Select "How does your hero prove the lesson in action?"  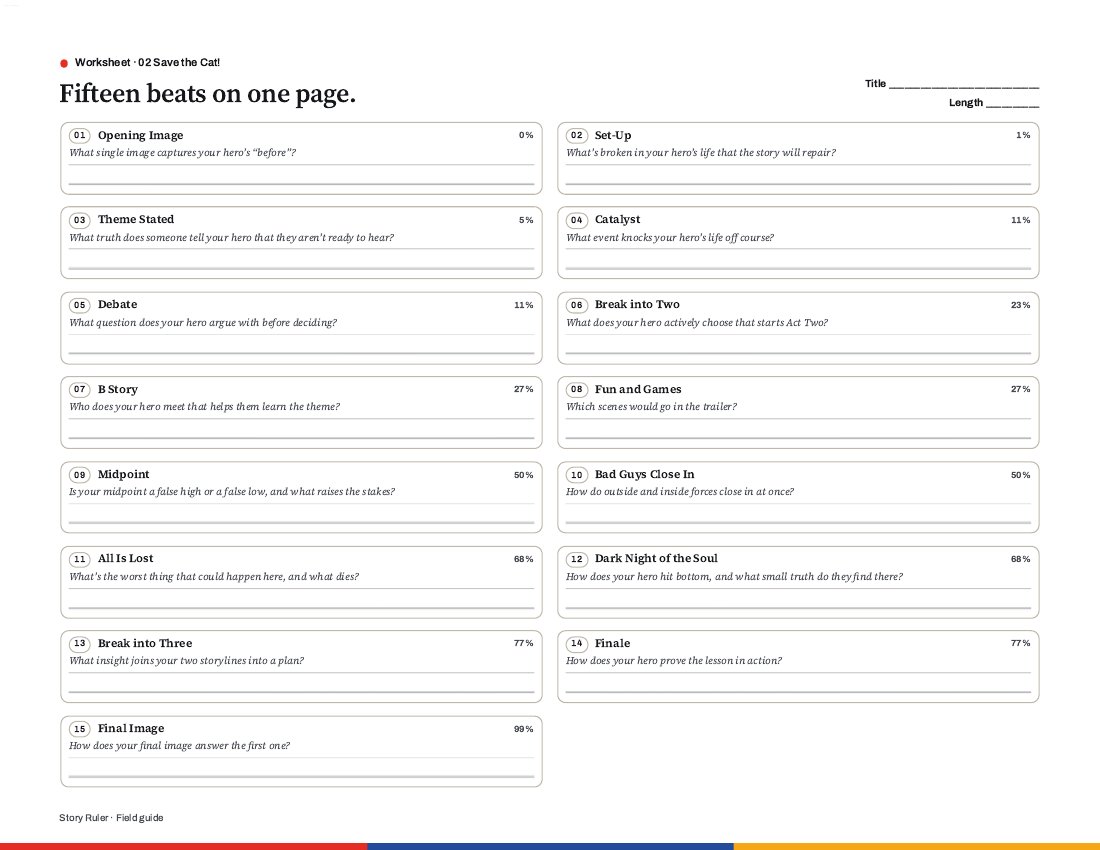click(x=674, y=661)
